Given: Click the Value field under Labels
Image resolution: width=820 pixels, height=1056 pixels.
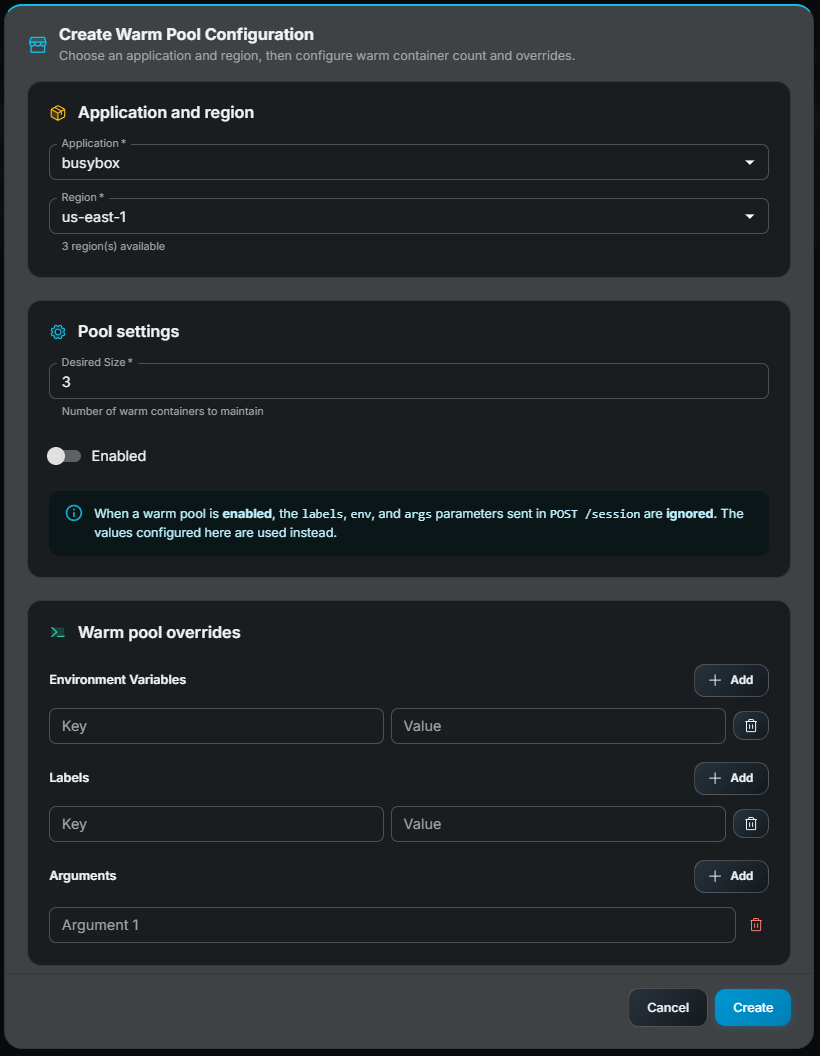Looking at the screenshot, I should 558,823.
